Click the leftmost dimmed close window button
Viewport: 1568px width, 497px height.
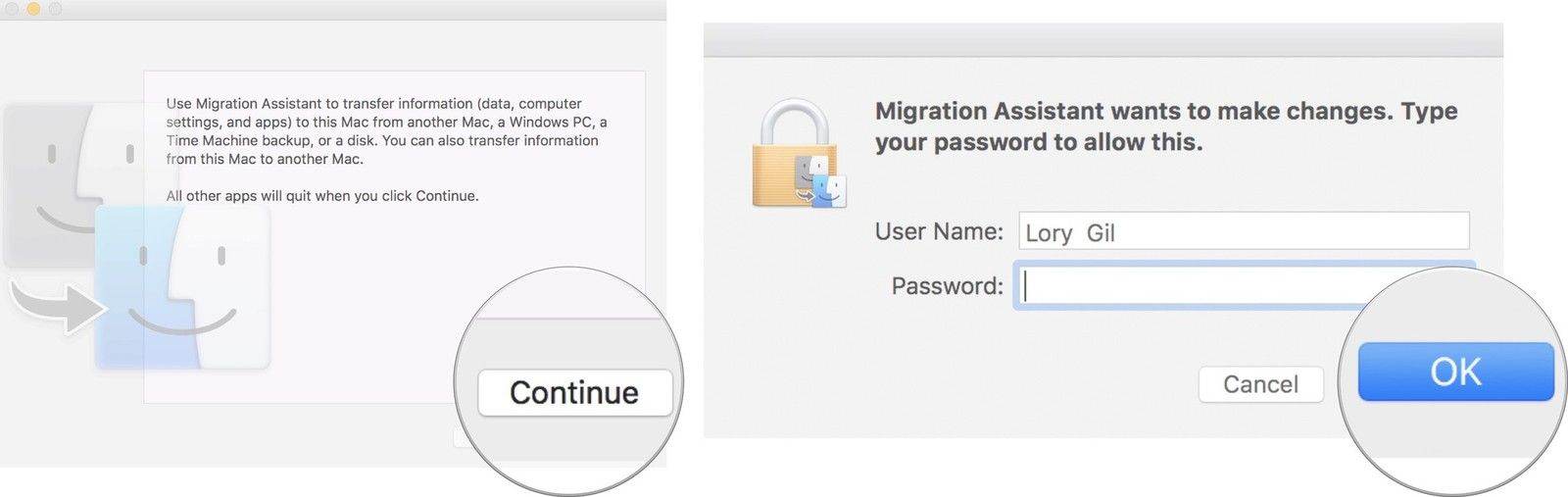pos(12,9)
